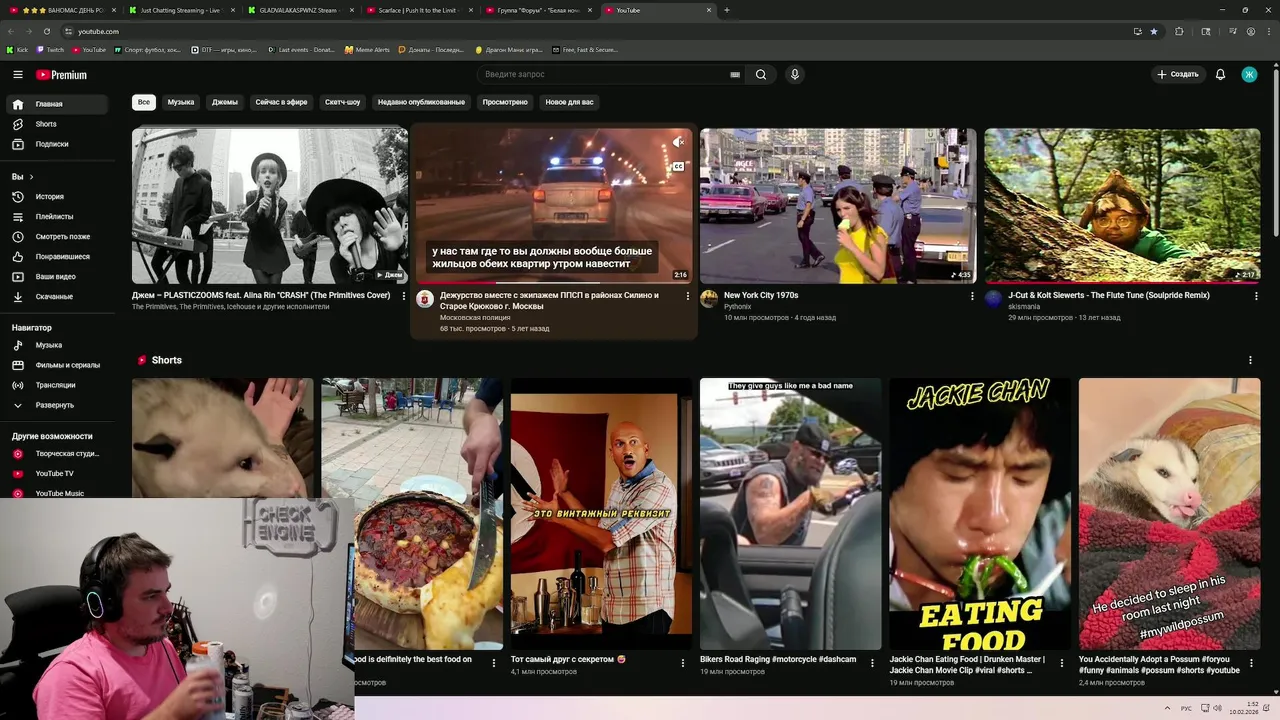Open options for Тот самый друг short
Screen dimensions: 1280x720
point(683,662)
